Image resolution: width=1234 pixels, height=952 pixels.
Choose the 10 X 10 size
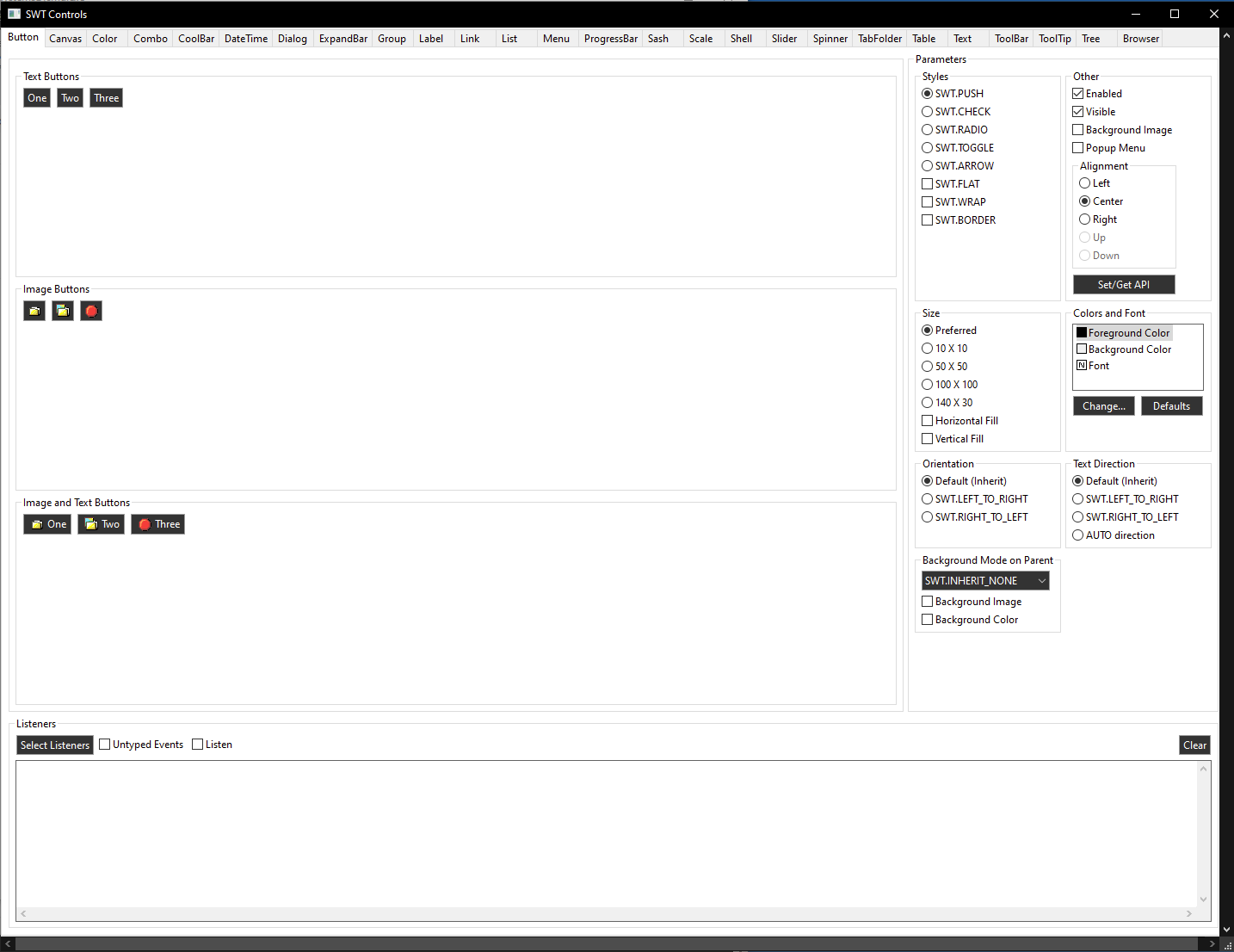pos(944,349)
